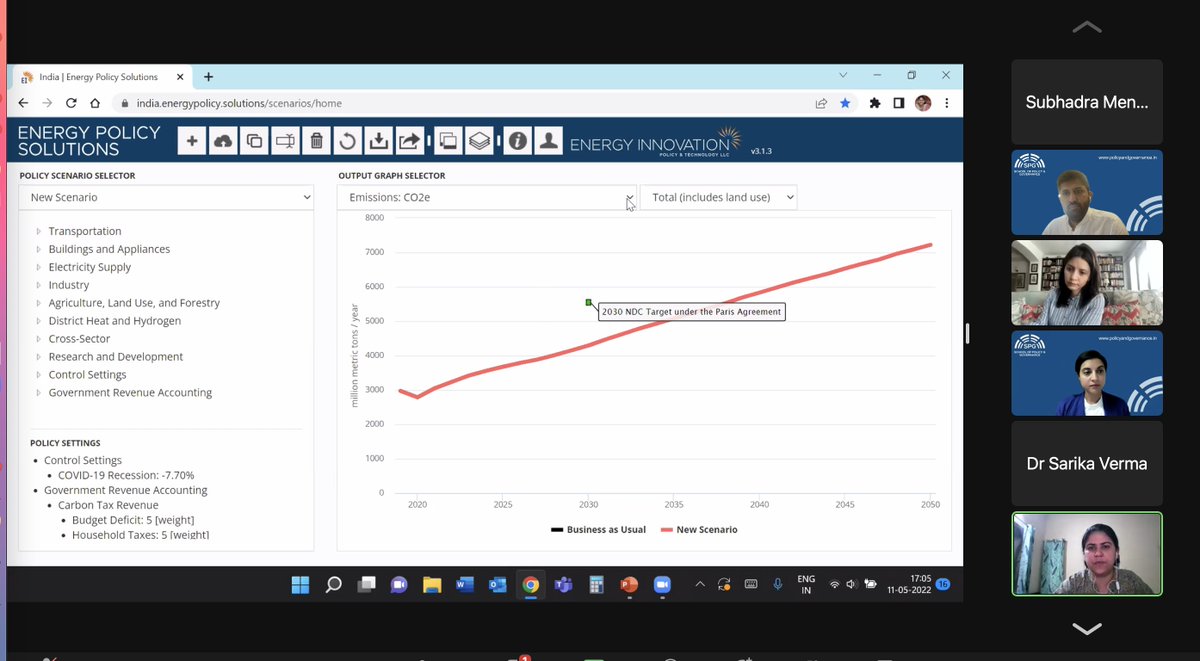Open the info icon in toolbar
Screen dimensions: 1200x661
tap(517, 141)
